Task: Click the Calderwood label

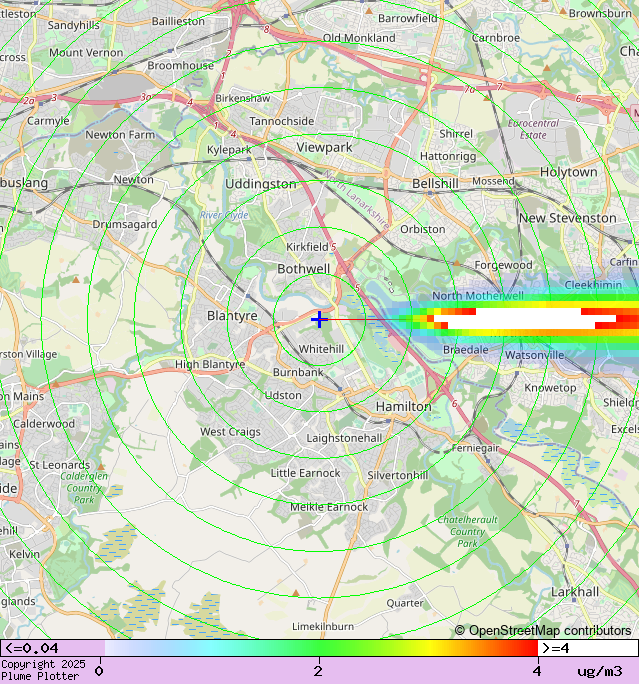Action: pos(44,424)
